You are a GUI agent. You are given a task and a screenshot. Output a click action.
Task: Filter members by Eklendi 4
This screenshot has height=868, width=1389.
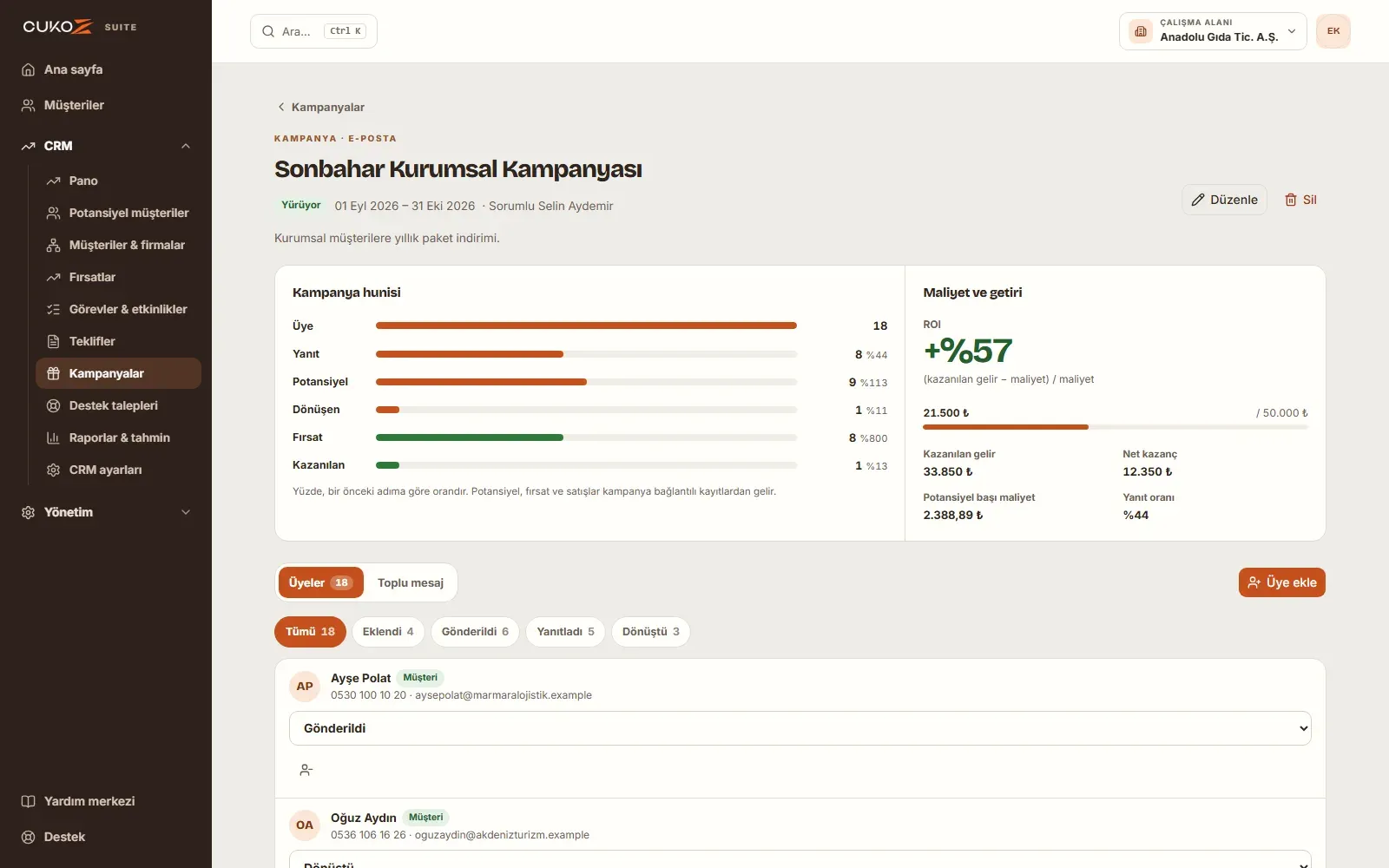388,632
